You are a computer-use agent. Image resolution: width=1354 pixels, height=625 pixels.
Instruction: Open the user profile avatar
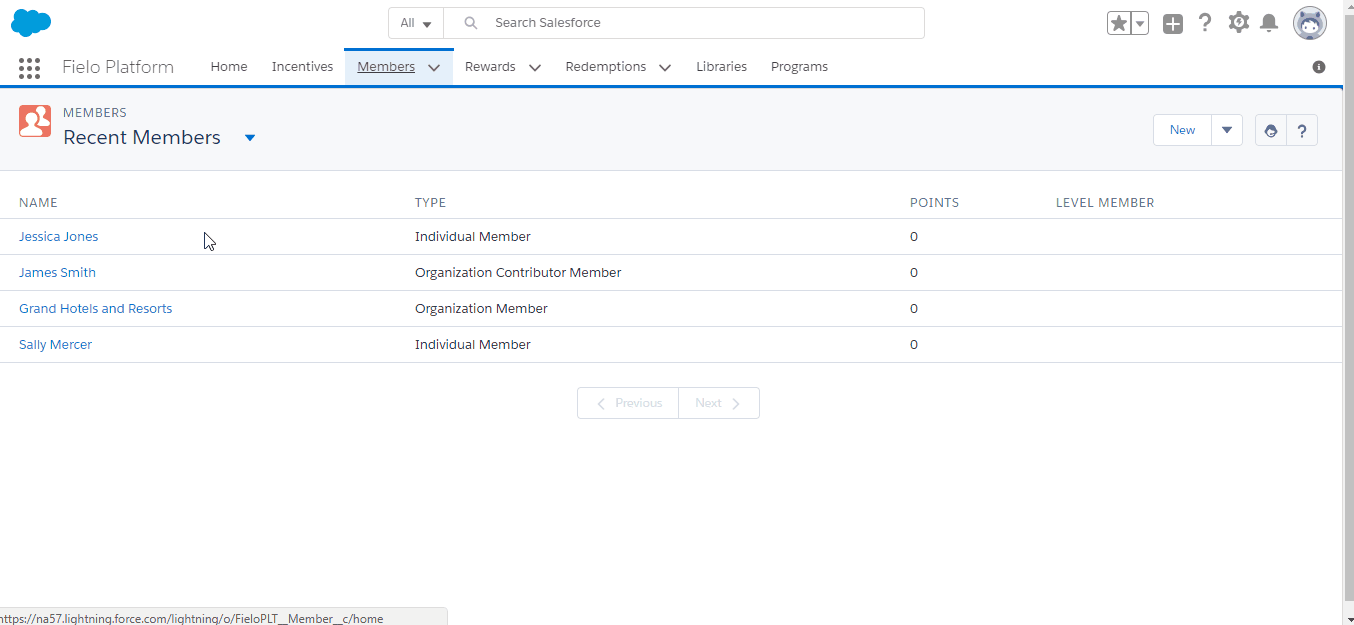point(1310,23)
